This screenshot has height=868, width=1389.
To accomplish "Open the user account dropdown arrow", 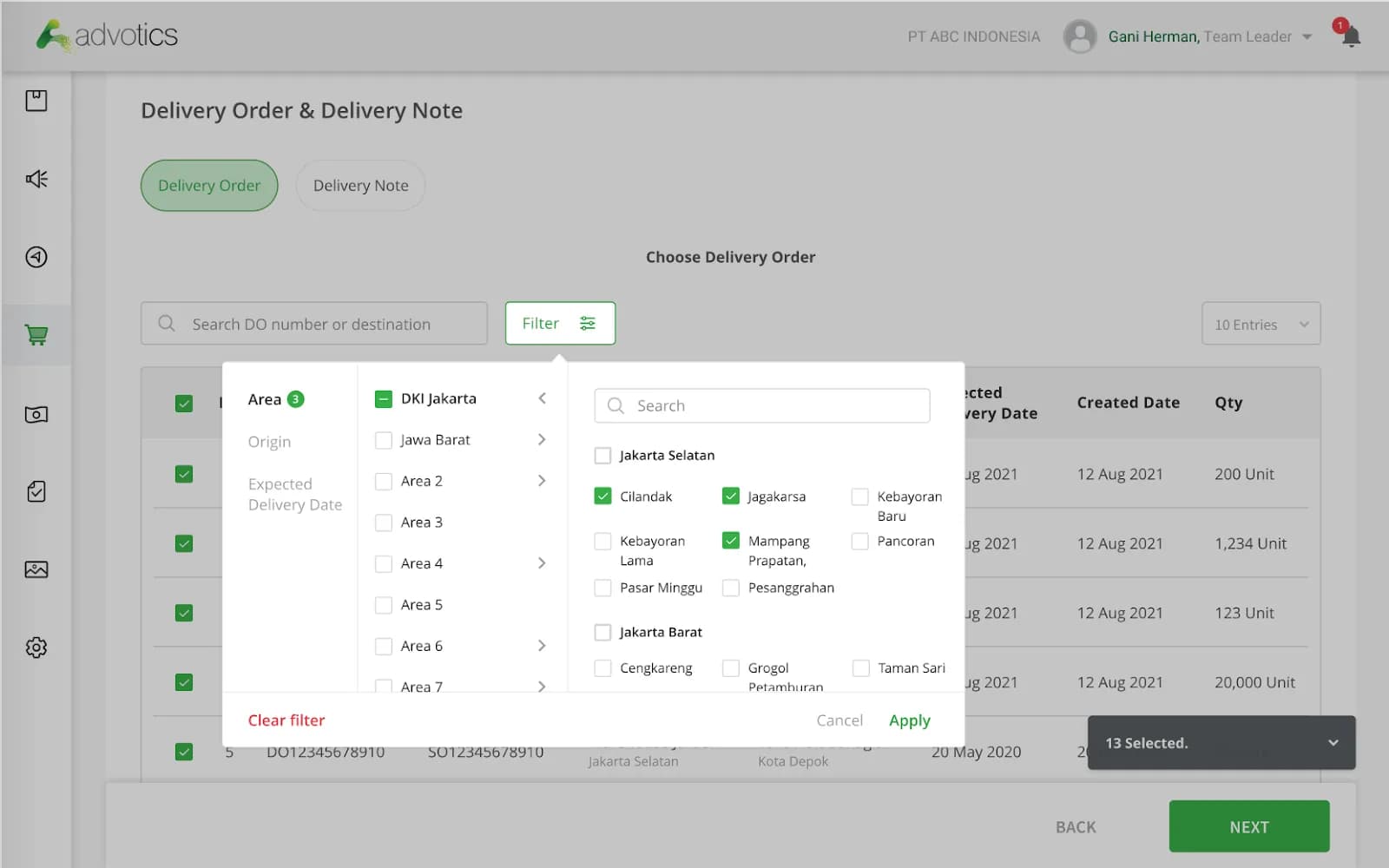I will click(1307, 37).
